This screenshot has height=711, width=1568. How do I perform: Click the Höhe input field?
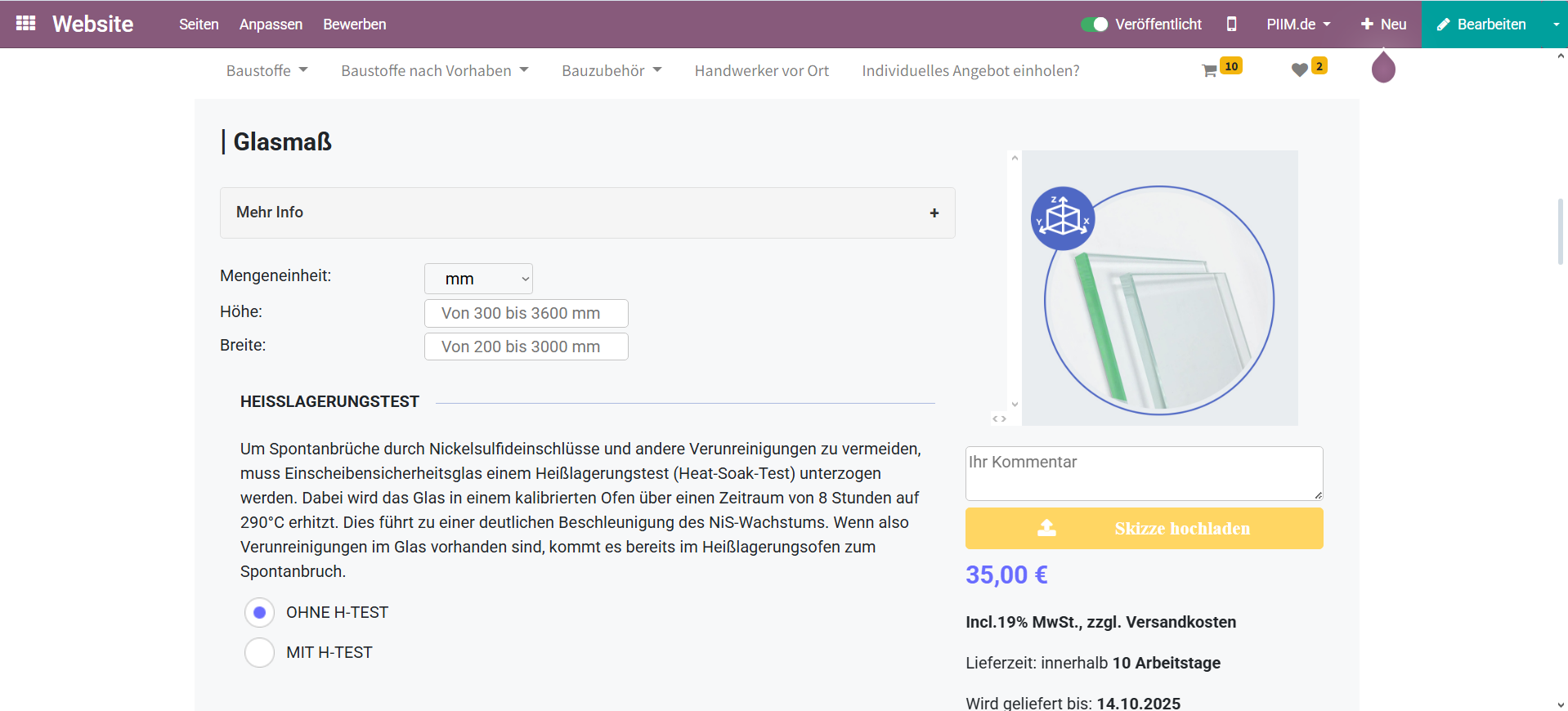click(x=526, y=313)
